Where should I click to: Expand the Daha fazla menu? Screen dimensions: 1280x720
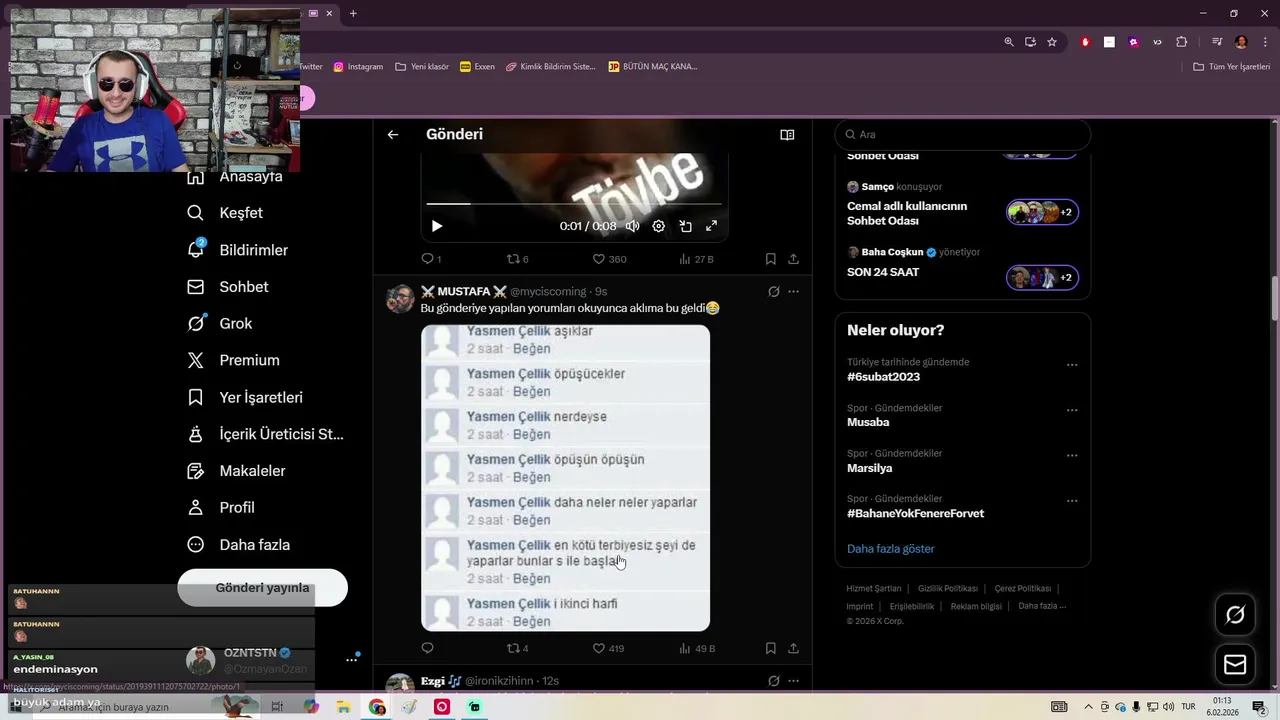[239, 545]
